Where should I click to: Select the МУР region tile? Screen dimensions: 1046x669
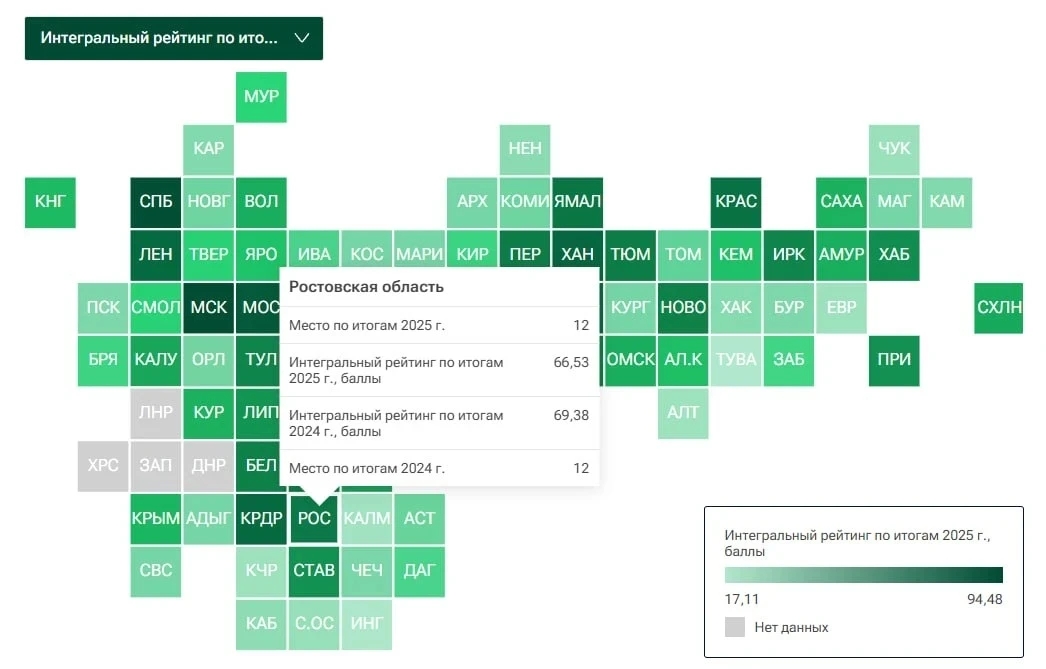tap(261, 97)
